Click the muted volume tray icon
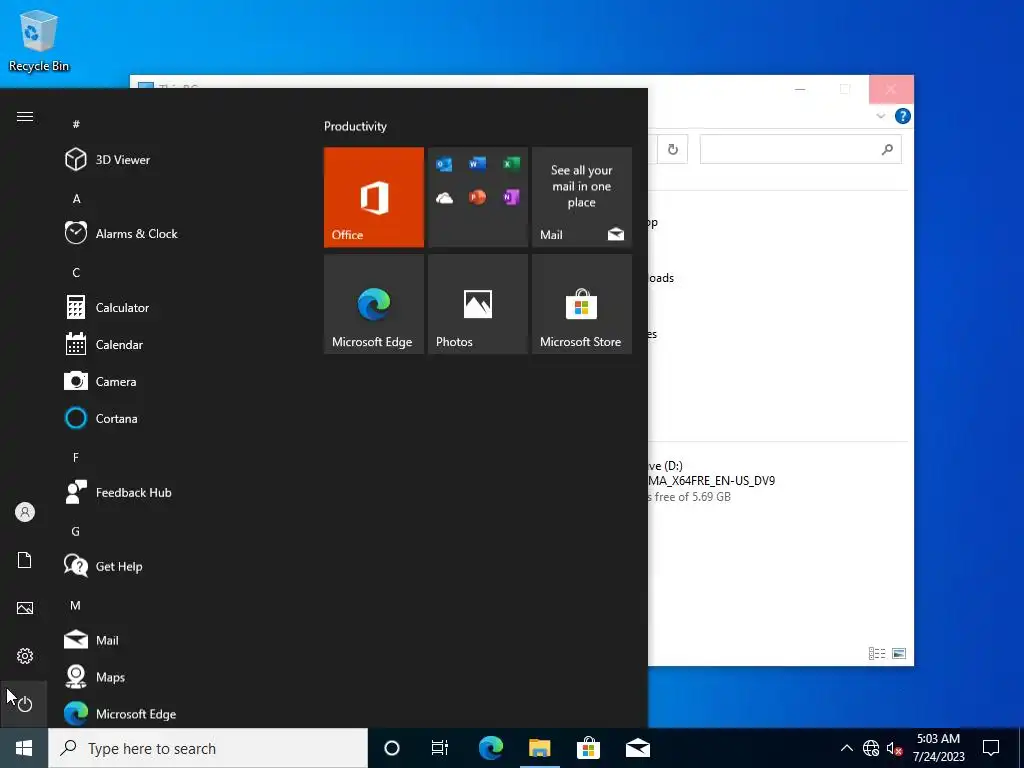 [894, 748]
